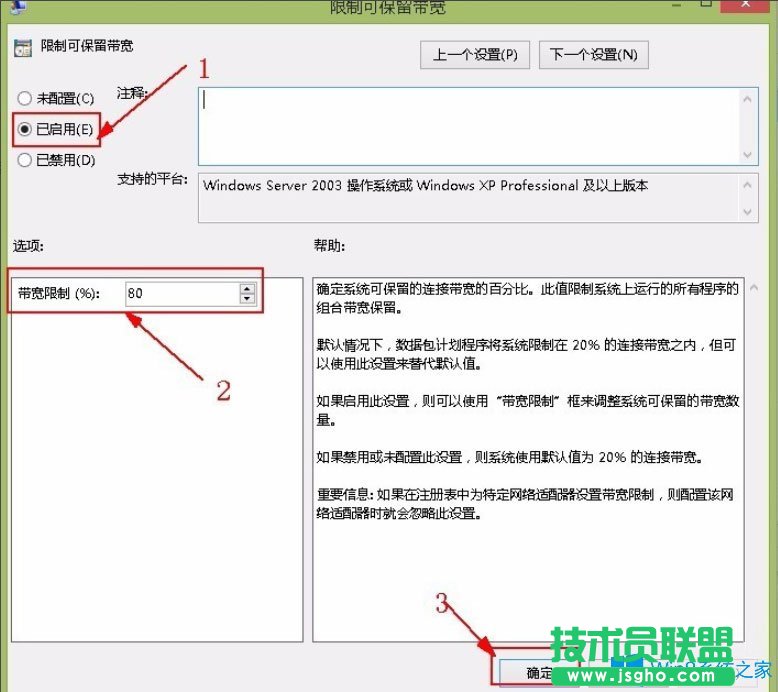Click the 带宽限制 (%): label
Image resolution: width=778 pixels, height=692 pixels.
click(59, 293)
